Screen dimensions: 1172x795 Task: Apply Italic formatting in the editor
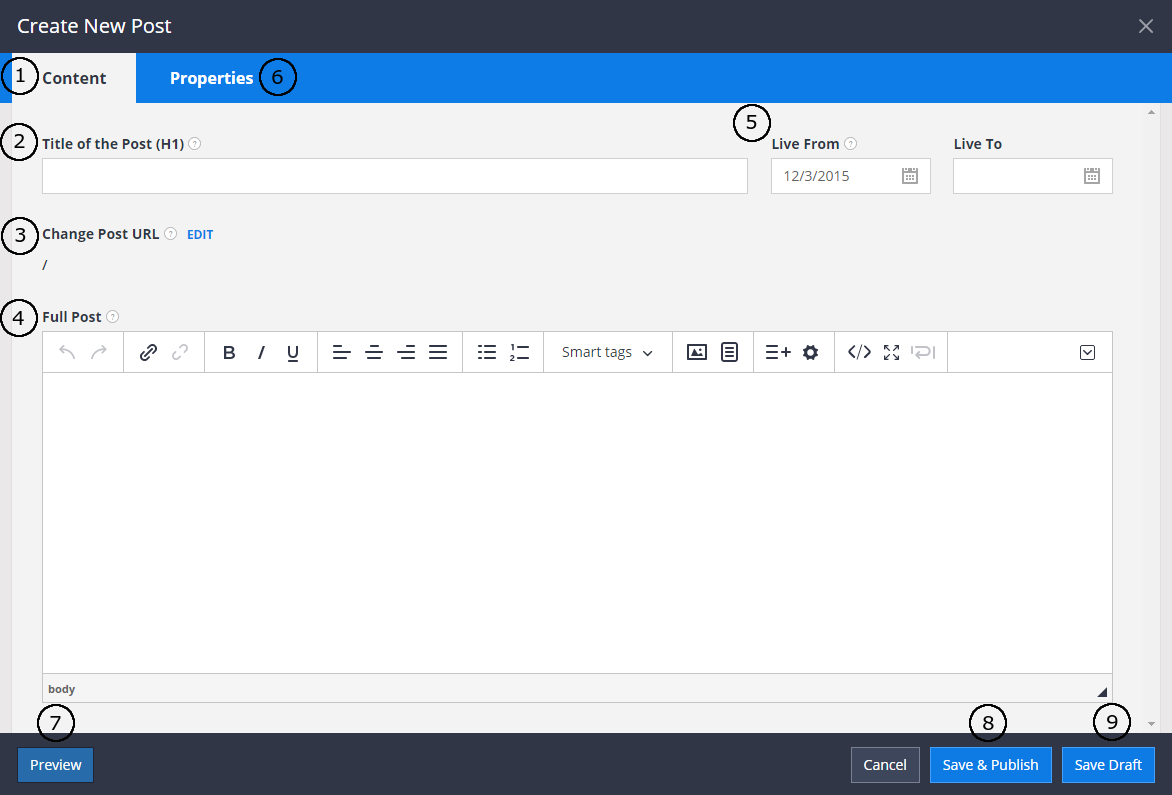pos(261,351)
